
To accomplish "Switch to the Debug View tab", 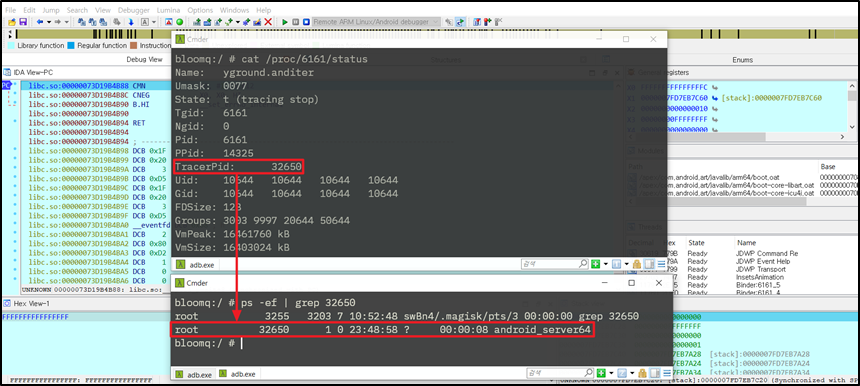I will (144, 59).
